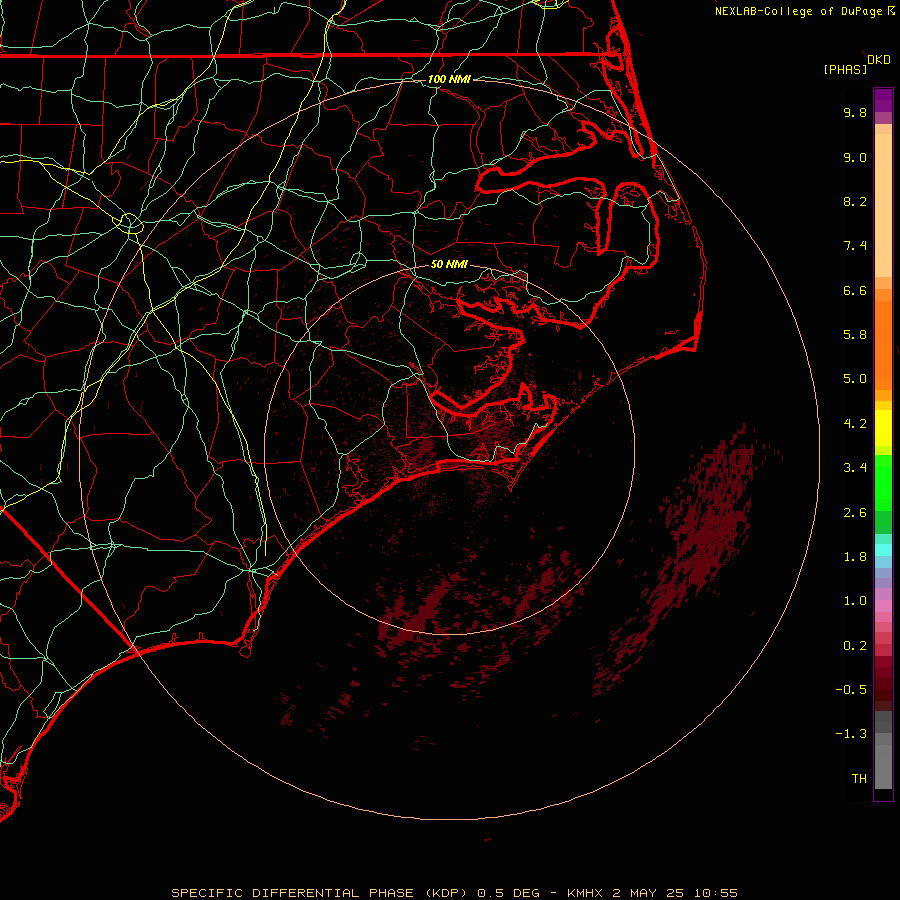Click the TH threshold label on the scale

(859, 779)
